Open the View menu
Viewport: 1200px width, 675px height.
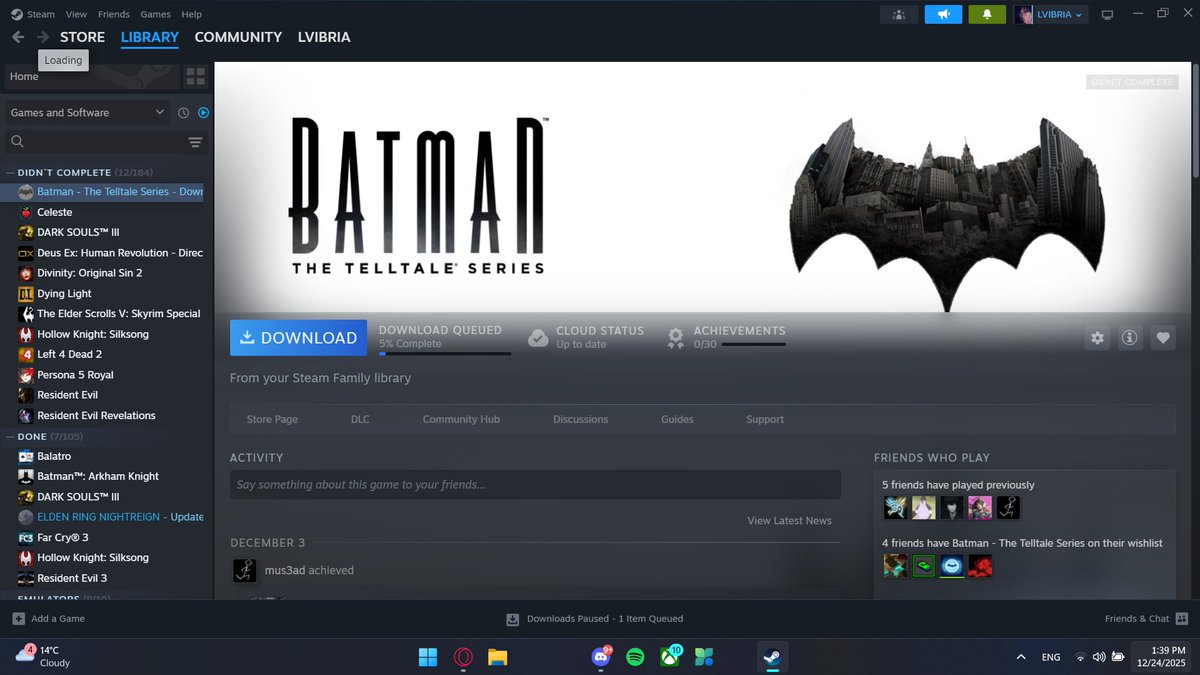click(x=76, y=14)
